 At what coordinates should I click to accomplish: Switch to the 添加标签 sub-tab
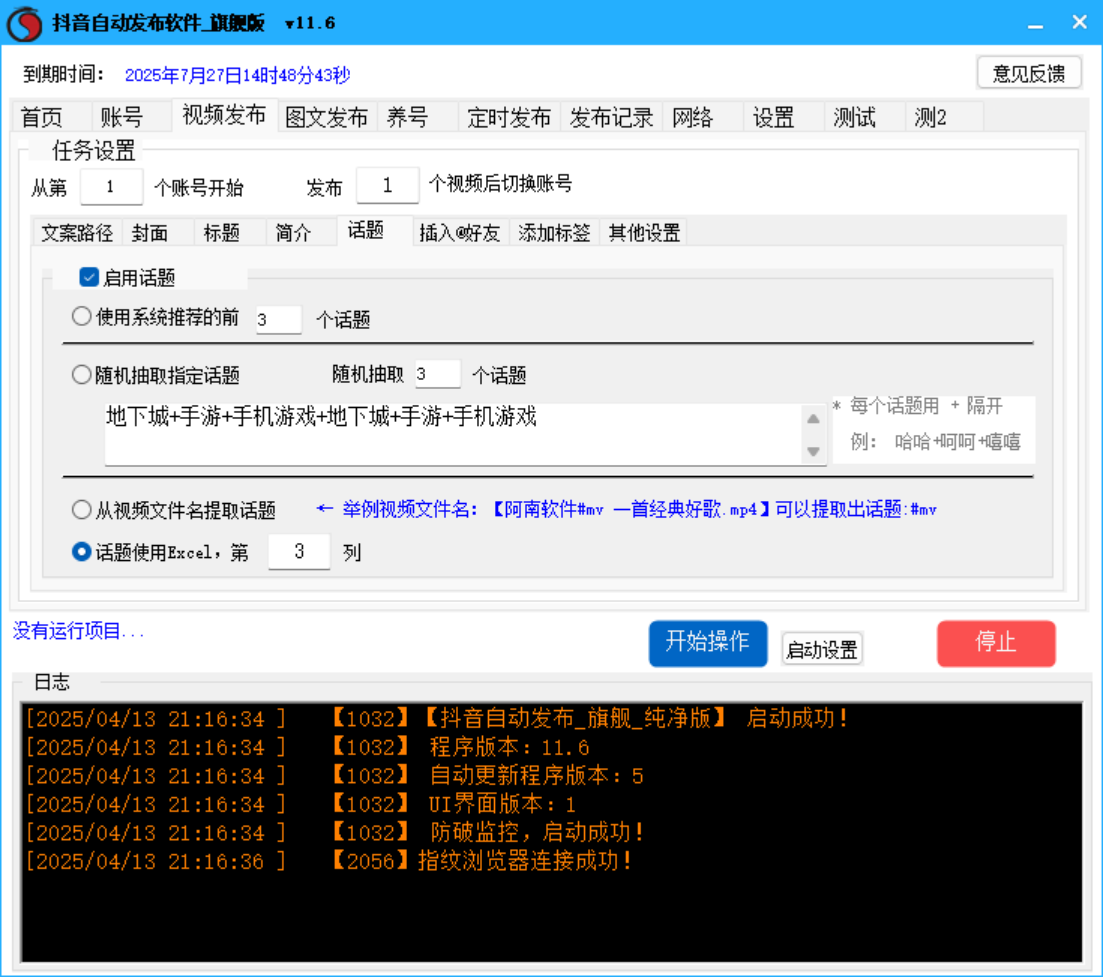coord(554,232)
